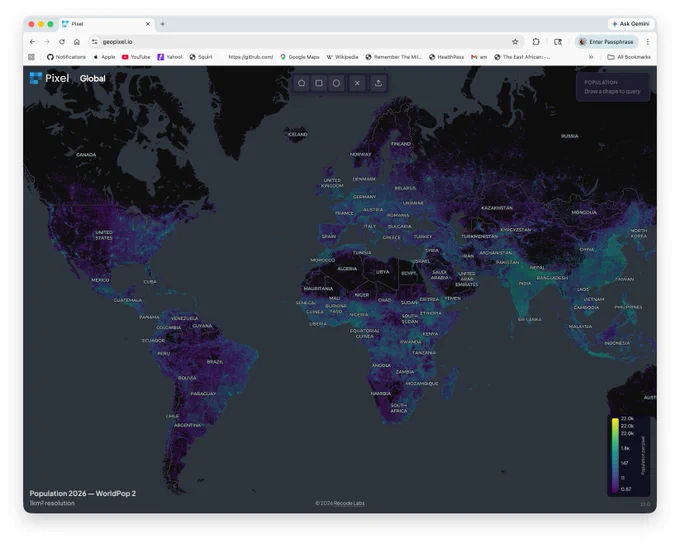Open the Google Maps bookmark
680x544 pixels.
(x=300, y=57)
